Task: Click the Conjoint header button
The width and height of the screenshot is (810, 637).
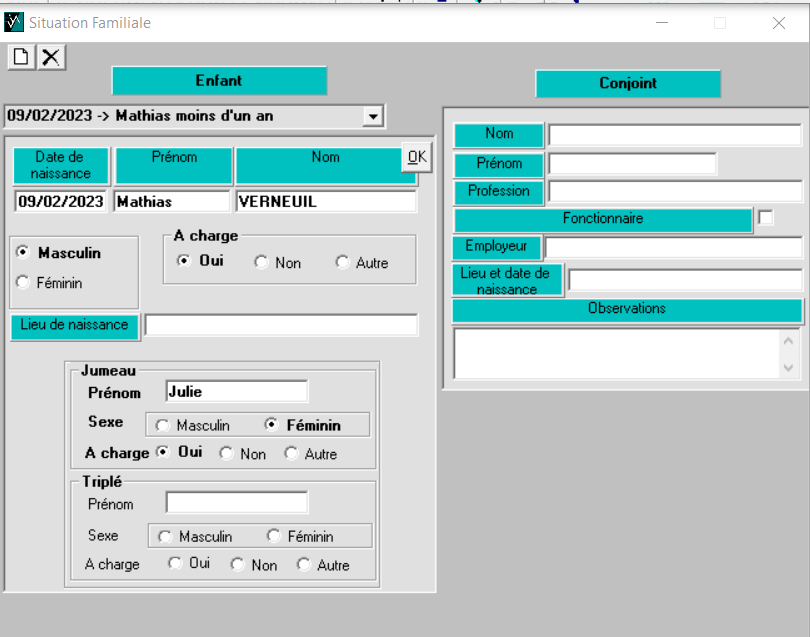Action: [x=628, y=84]
